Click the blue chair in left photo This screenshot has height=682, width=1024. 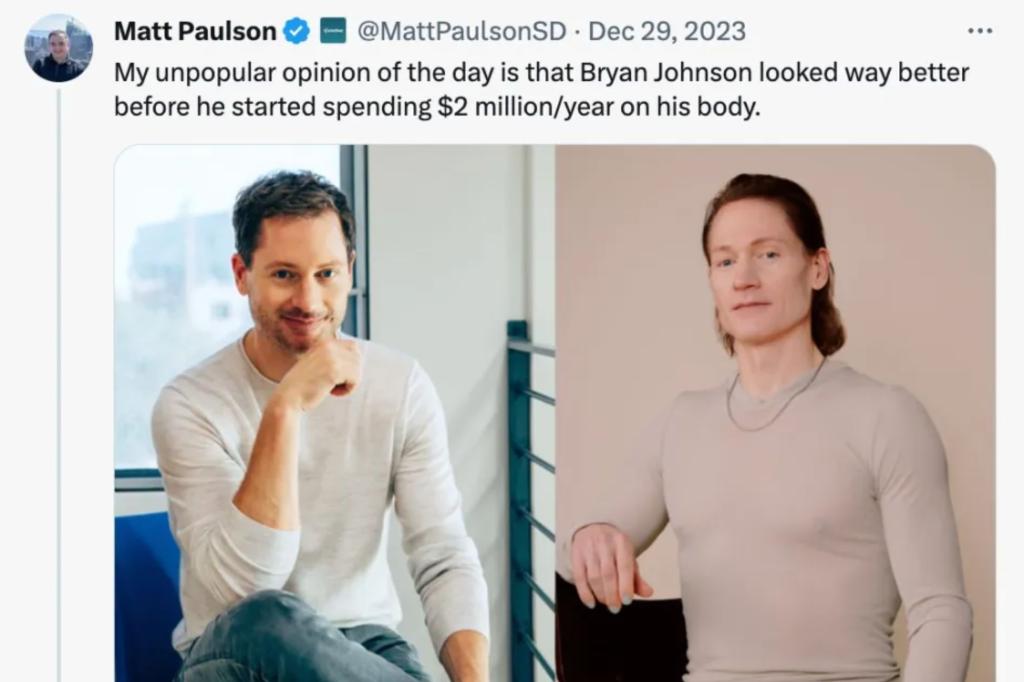pyautogui.click(x=149, y=594)
